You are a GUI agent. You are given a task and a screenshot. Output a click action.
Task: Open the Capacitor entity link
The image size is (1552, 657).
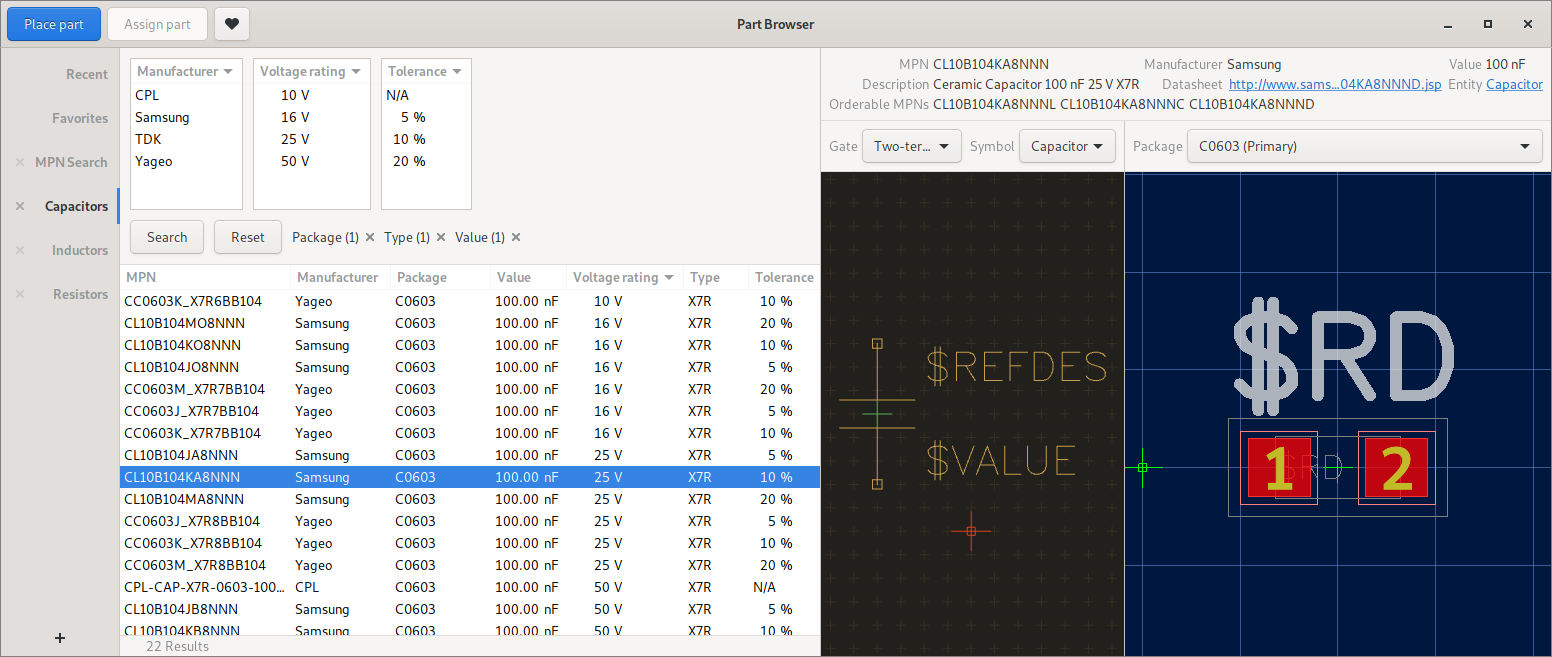[1514, 84]
